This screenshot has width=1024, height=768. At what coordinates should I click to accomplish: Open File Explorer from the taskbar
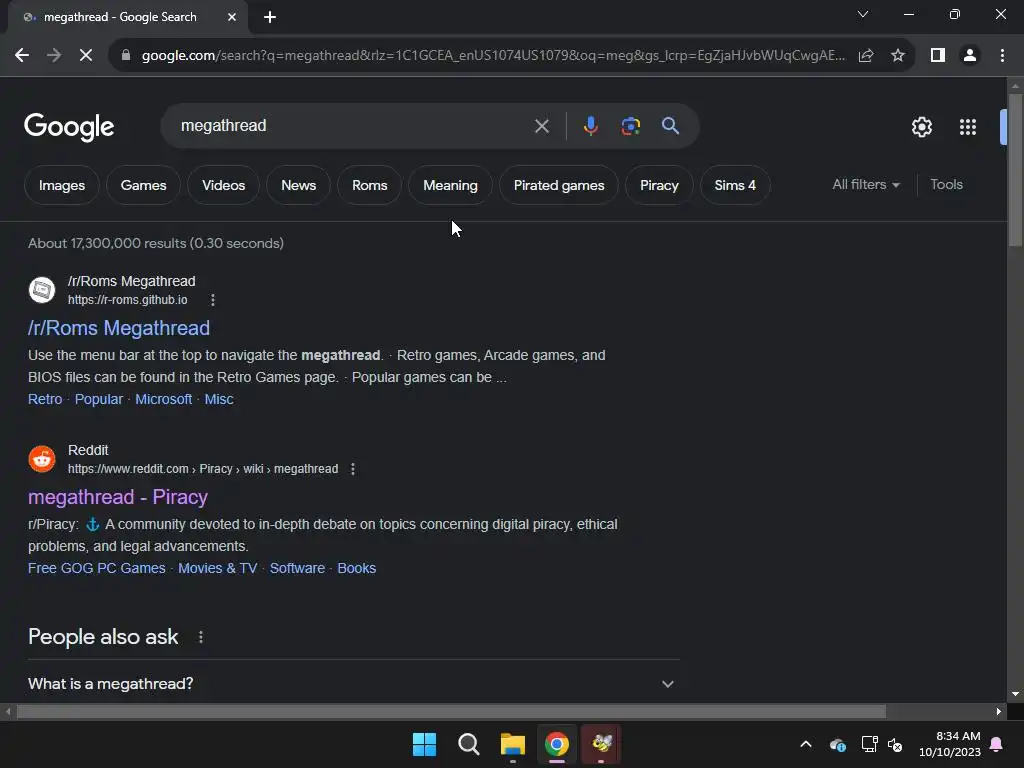coord(513,744)
